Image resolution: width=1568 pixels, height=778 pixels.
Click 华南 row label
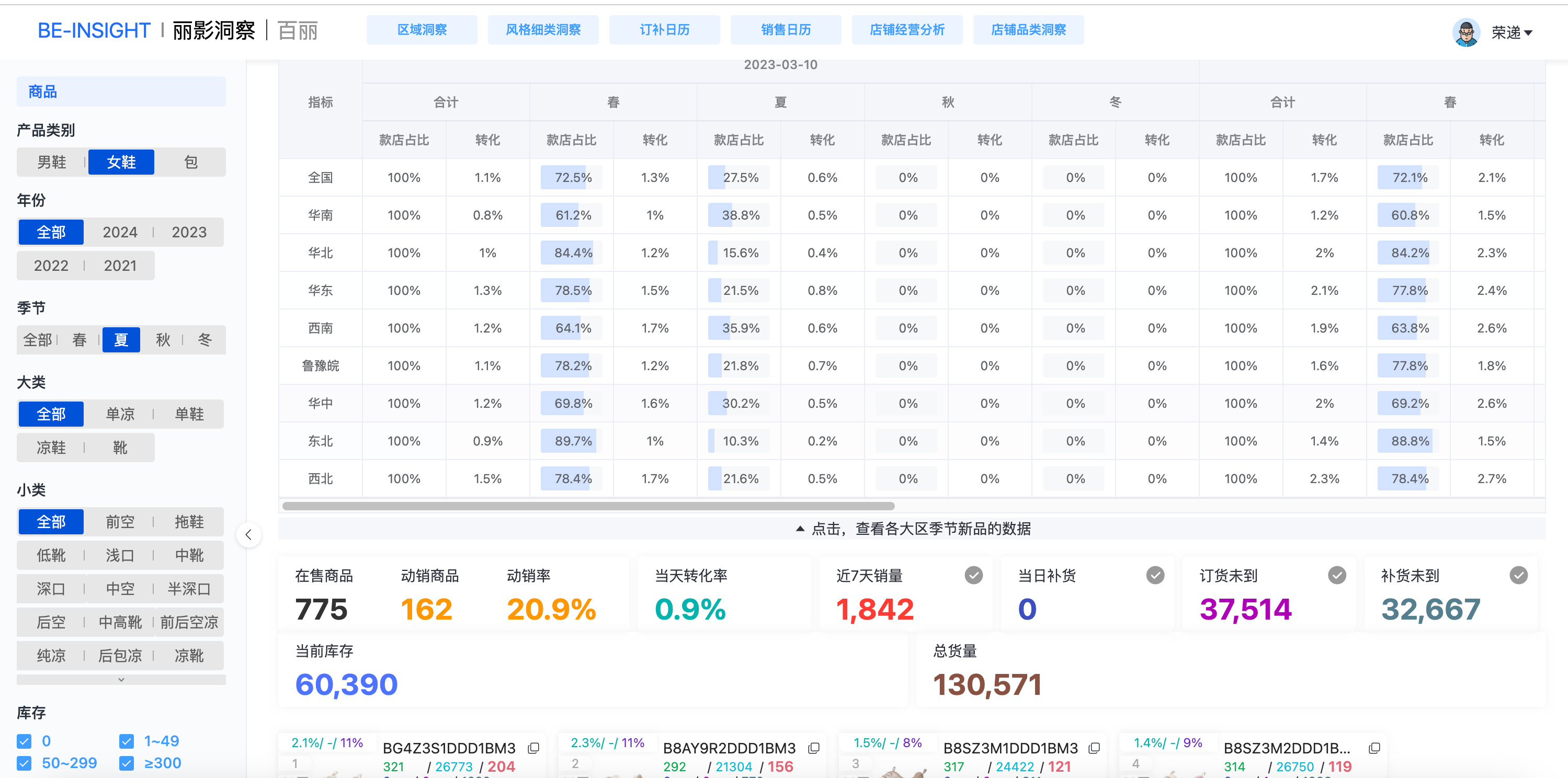click(320, 215)
